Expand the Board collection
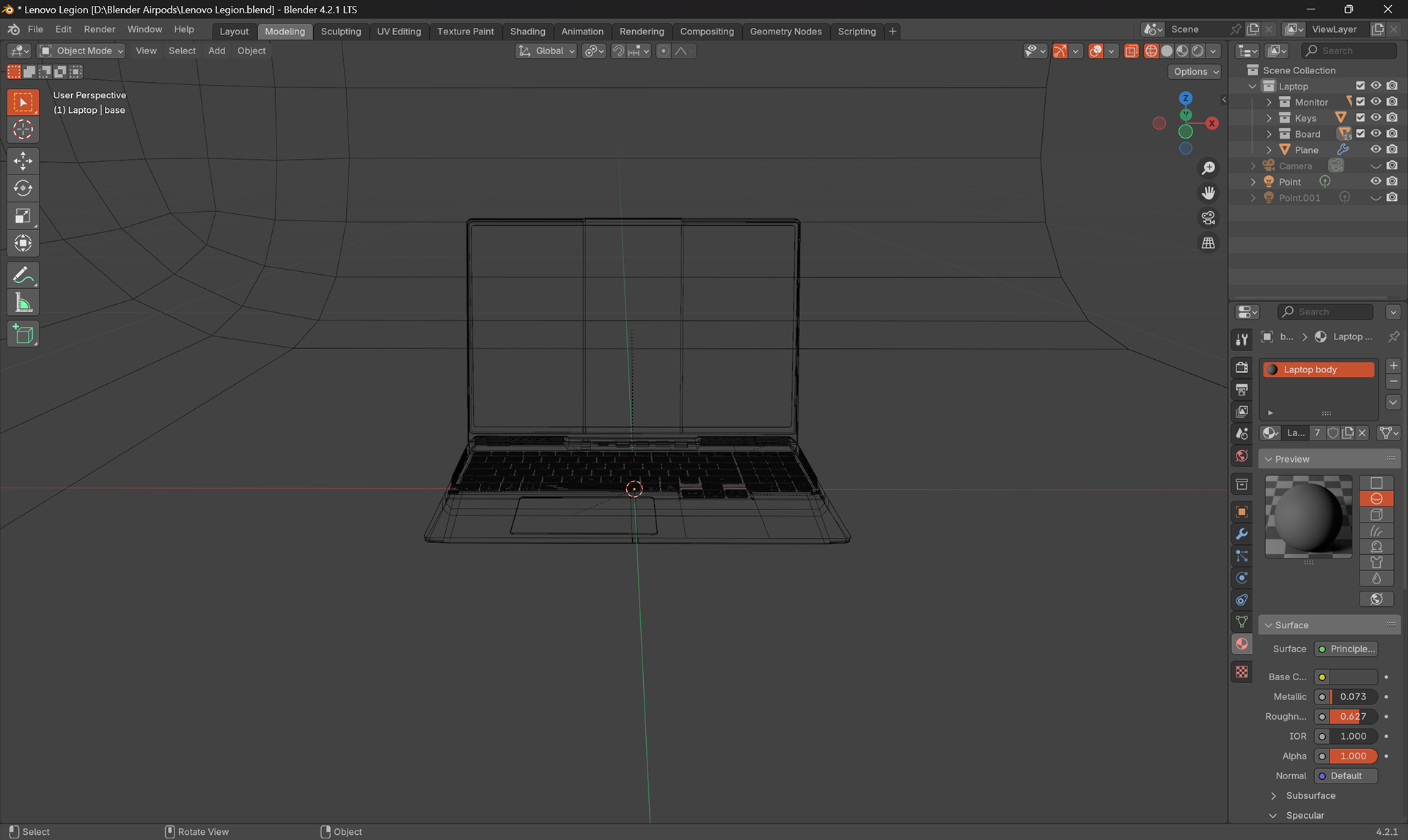Screen dimensions: 1408x840 coord(1269,134)
